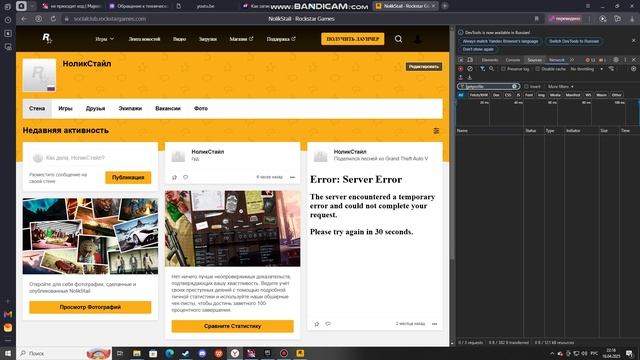Clear the network log in DevTools

pyautogui.click(x=470, y=69)
